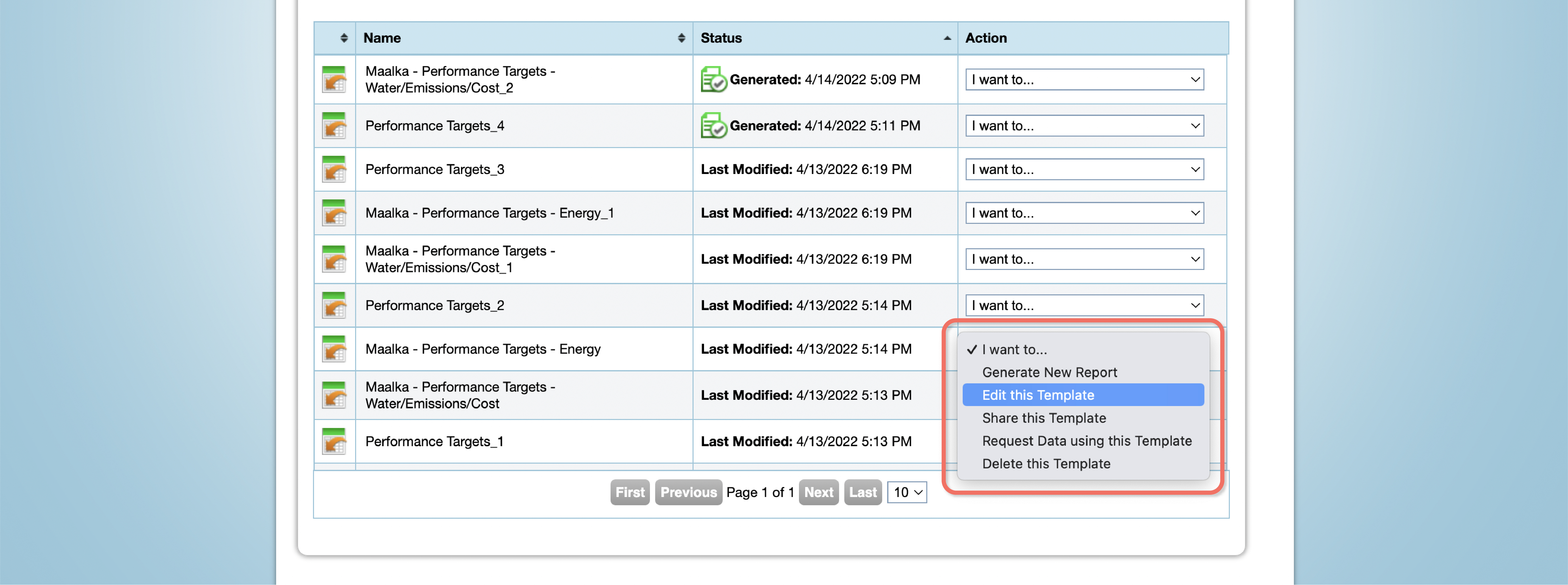The height and width of the screenshot is (585, 1568).
Task: Click template icon for Maalka Water/Emissions/Cost_1
Action: [334, 259]
